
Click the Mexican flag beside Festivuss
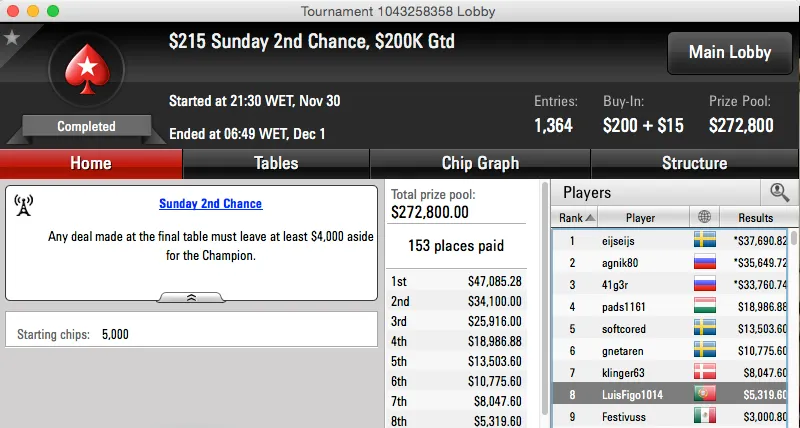pyautogui.click(x=704, y=416)
